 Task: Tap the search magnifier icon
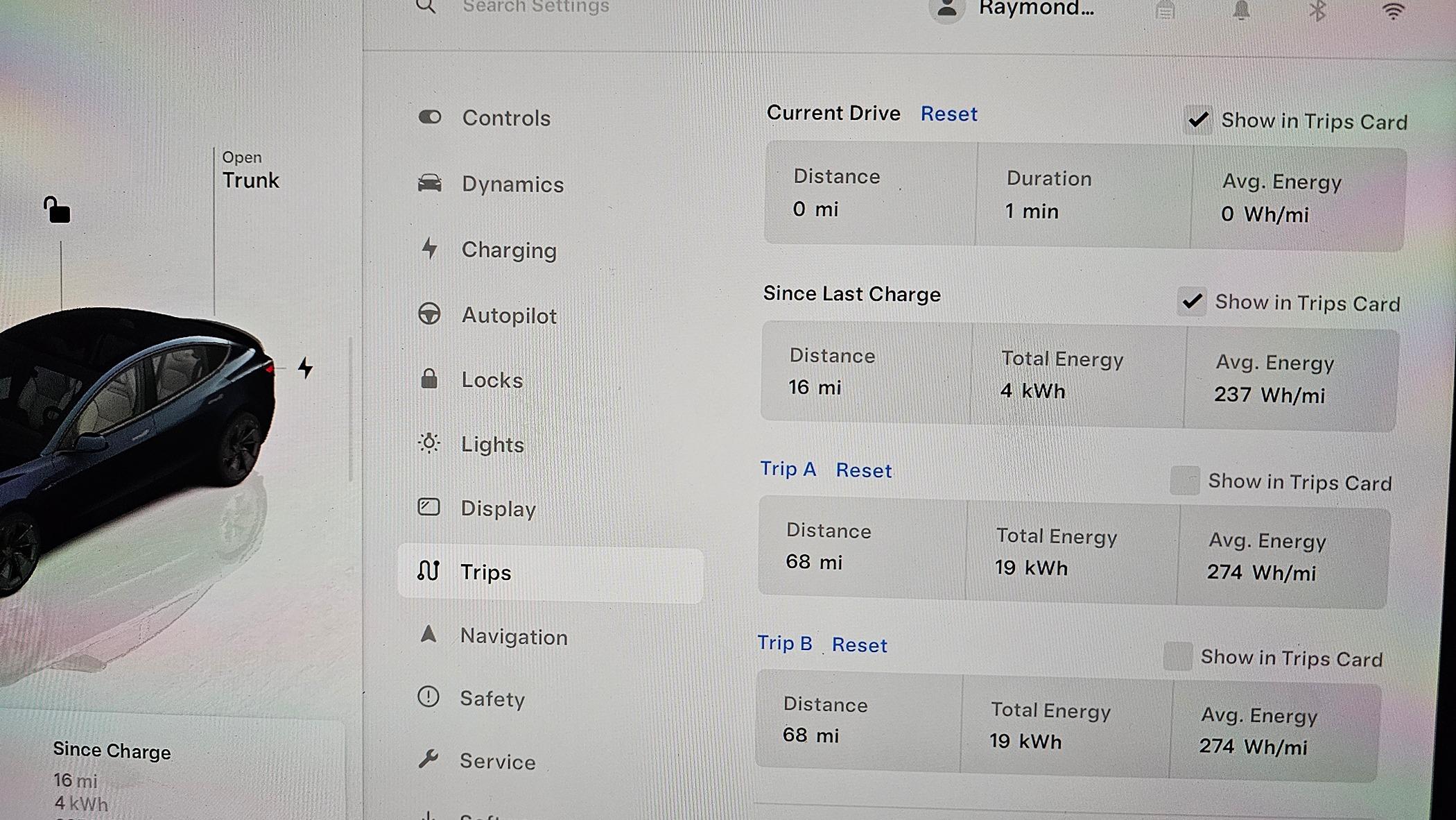[x=426, y=6]
